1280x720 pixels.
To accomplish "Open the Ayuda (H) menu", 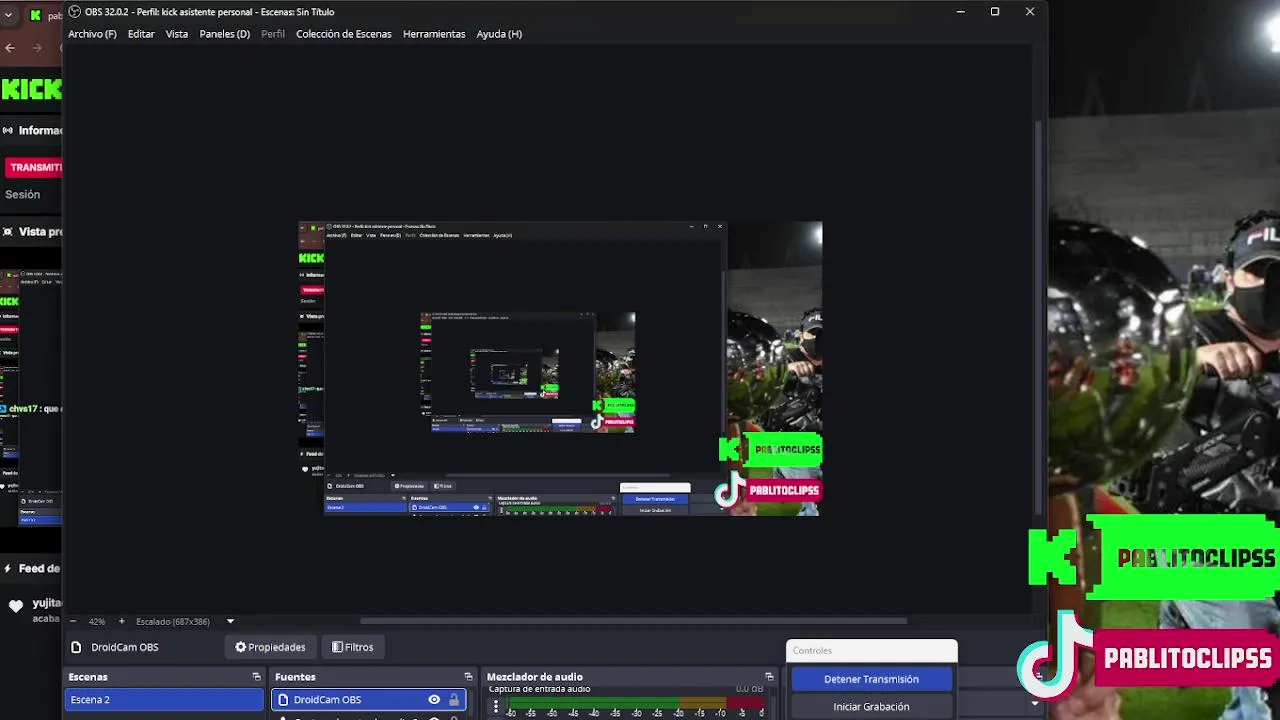I will pos(499,34).
